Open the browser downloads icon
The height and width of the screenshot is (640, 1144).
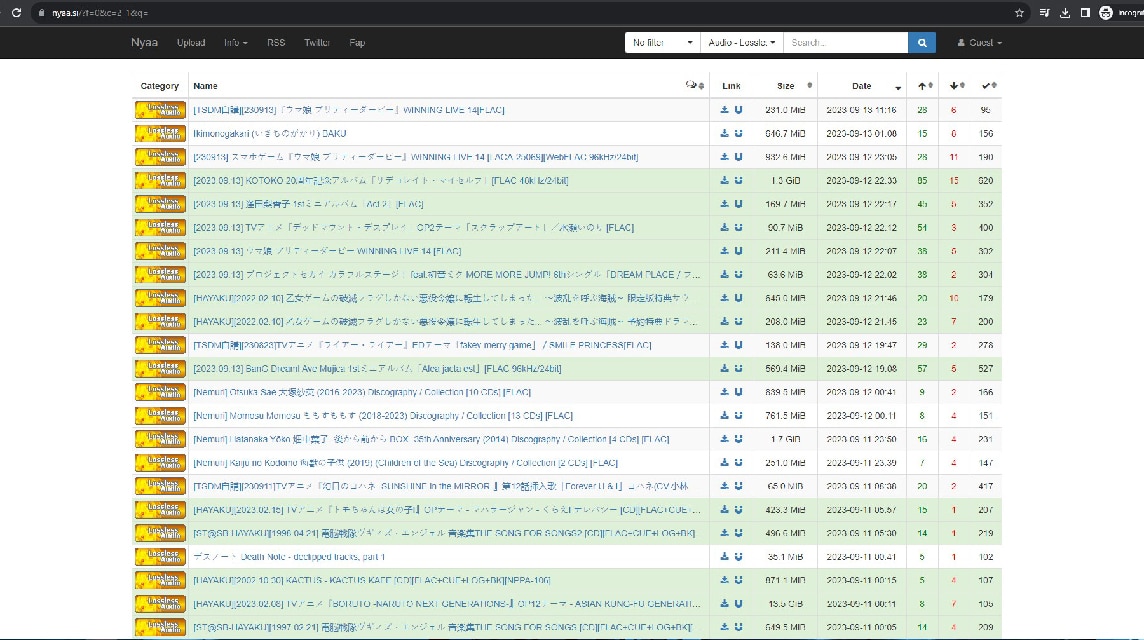[x=1064, y=13]
